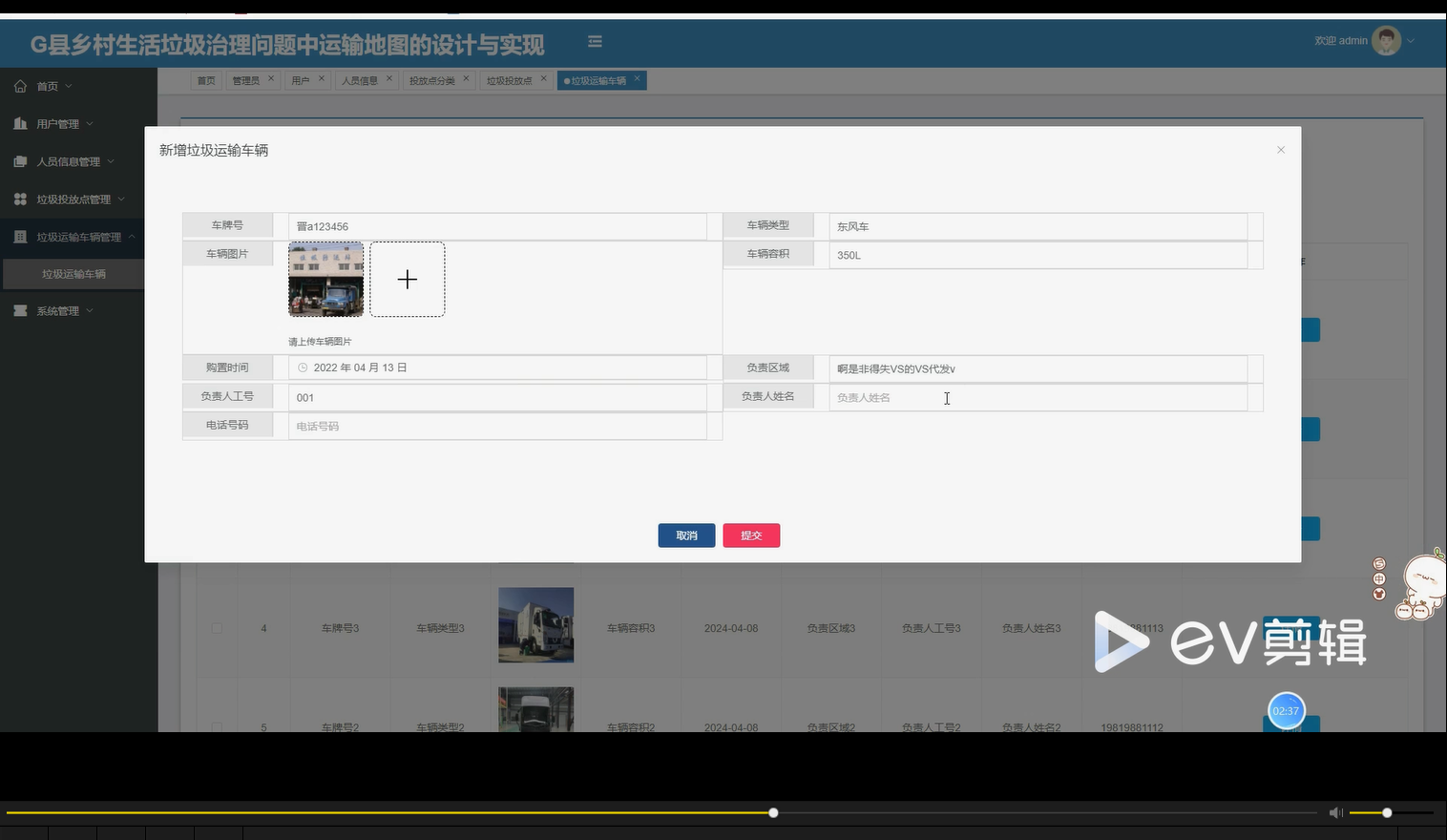Click the 取消 cancel button
This screenshot has height=840, width=1447.
[x=686, y=535]
